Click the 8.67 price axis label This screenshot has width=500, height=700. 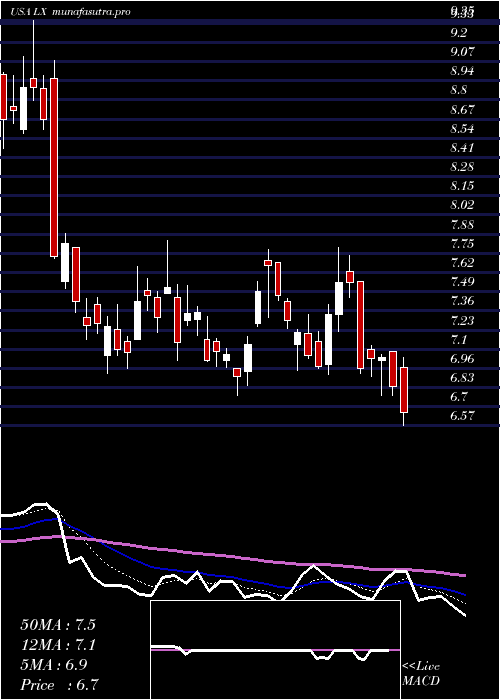[462, 109]
